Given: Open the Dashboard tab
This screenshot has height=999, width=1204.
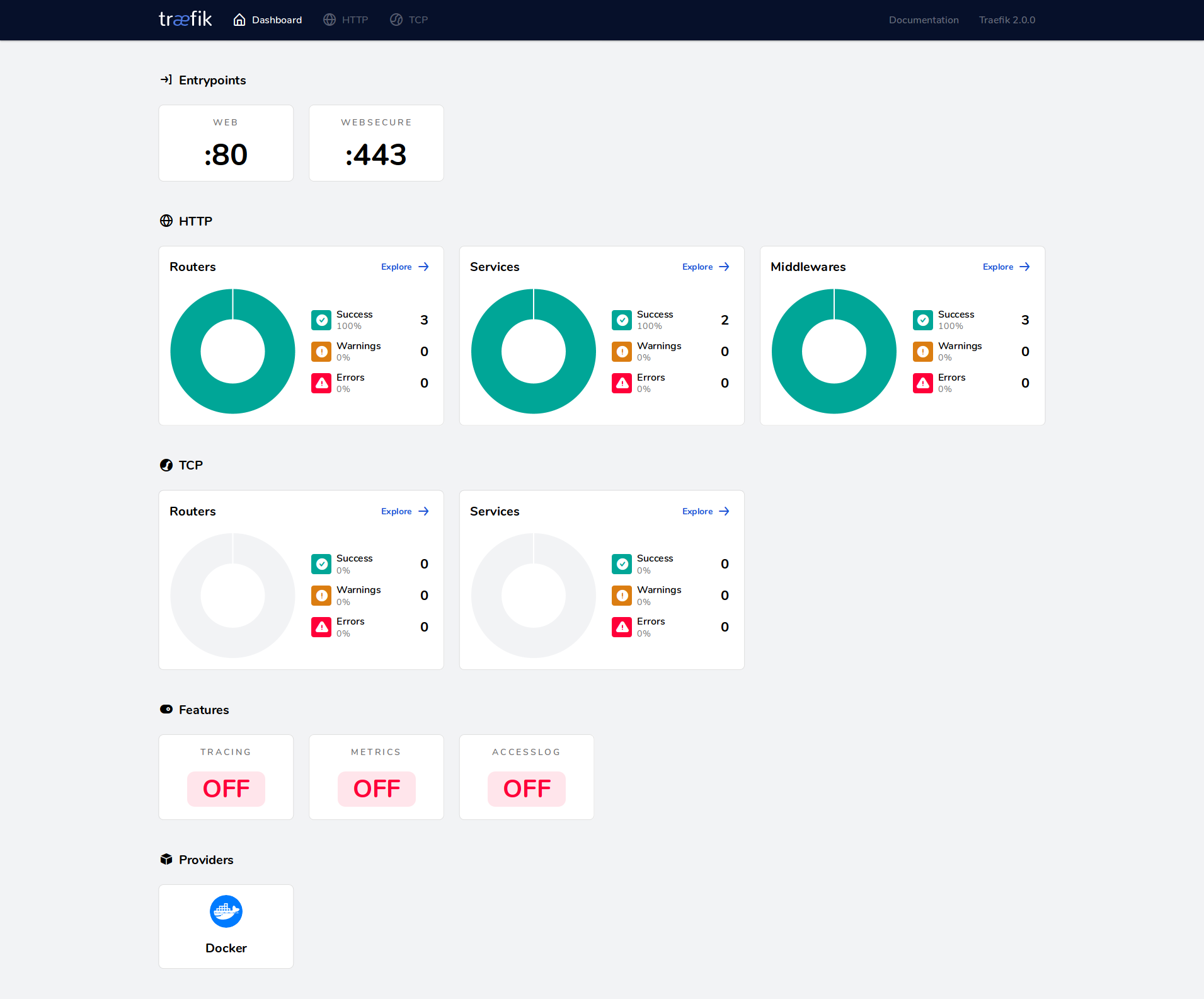Looking at the screenshot, I should click(x=268, y=20).
